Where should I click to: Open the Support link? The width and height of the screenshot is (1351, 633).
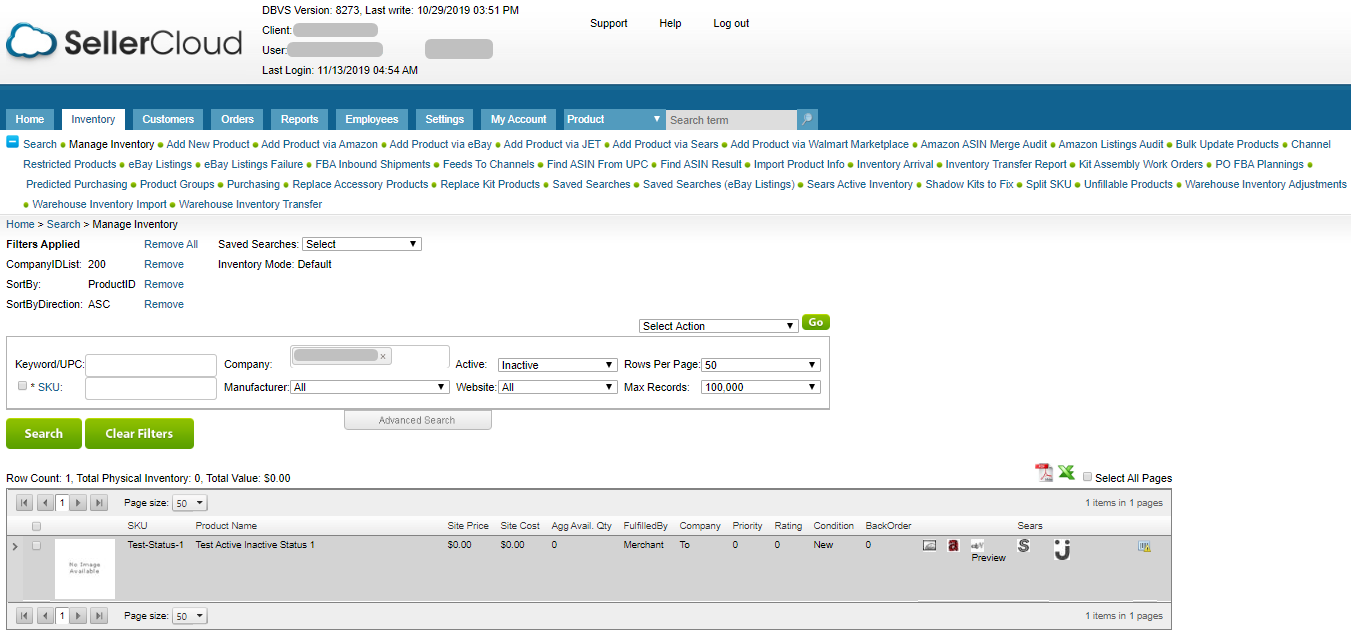point(609,23)
